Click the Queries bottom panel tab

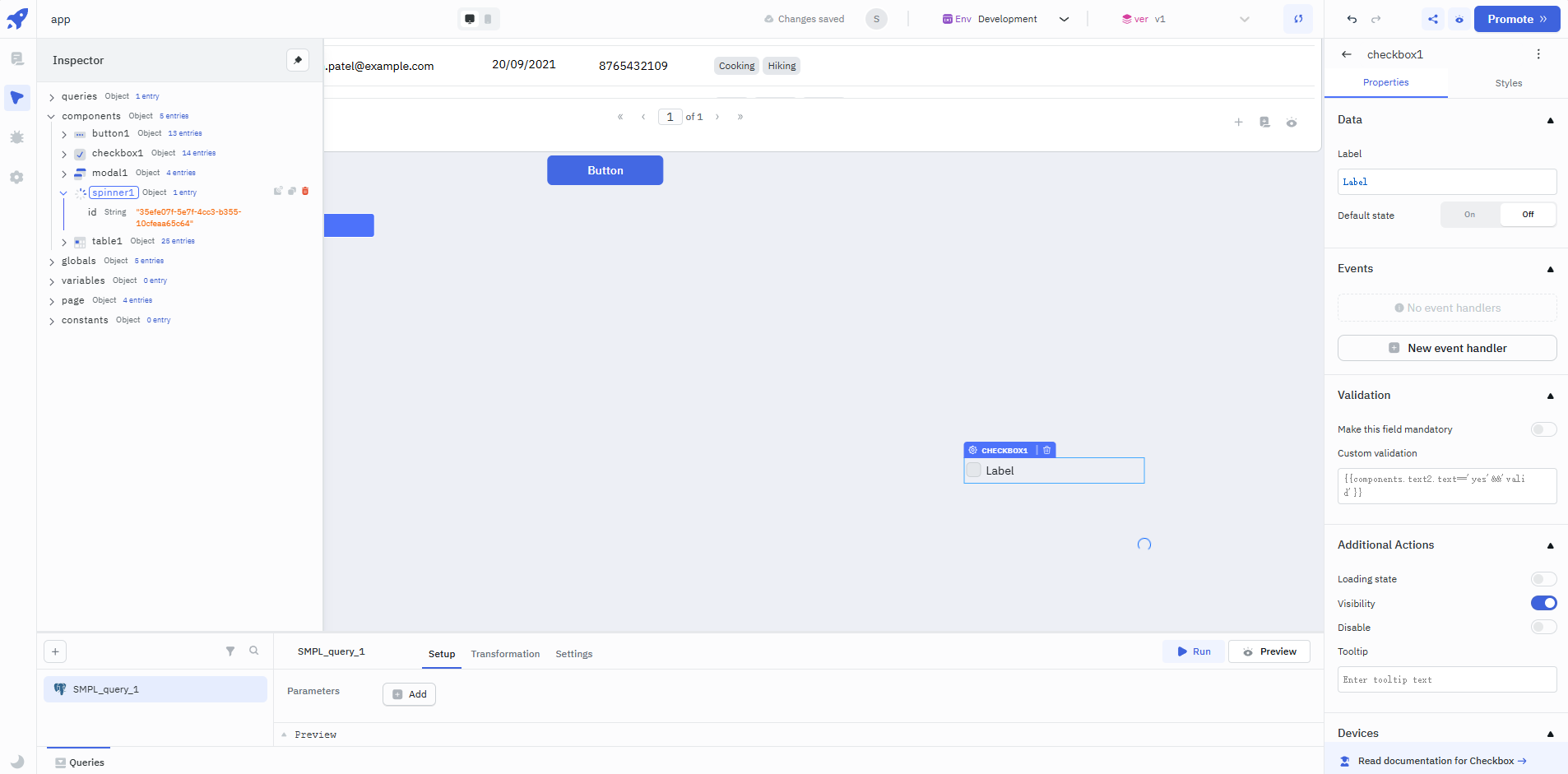[x=79, y=762]
